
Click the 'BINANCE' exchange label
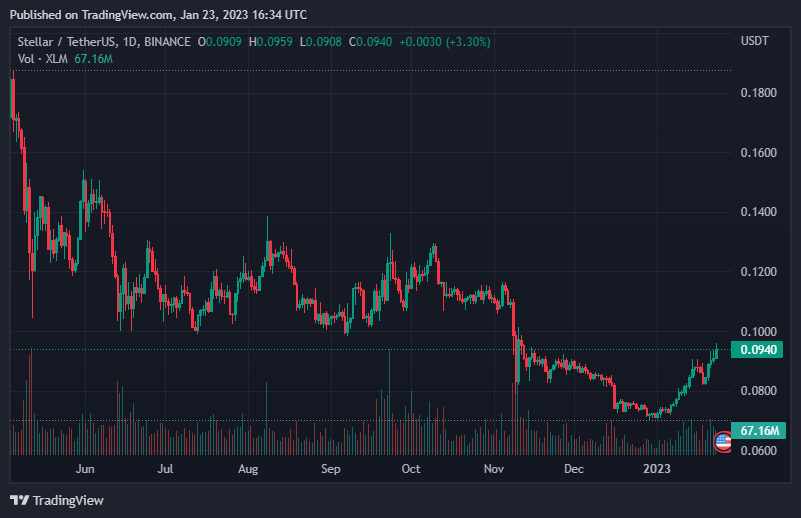(x=168, y=42)
